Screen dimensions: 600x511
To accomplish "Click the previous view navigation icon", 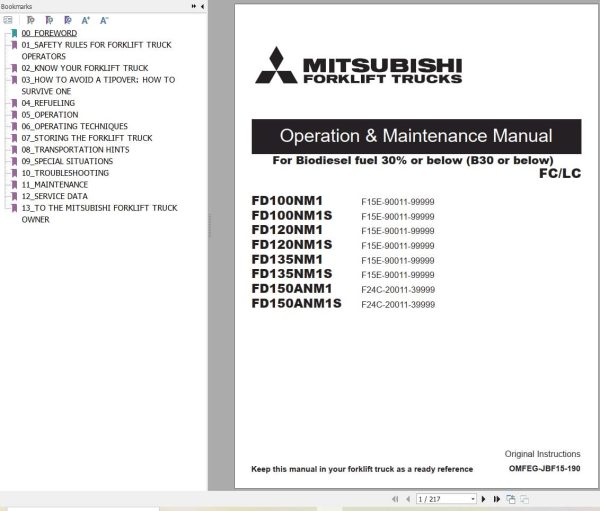I will point(511,499).
